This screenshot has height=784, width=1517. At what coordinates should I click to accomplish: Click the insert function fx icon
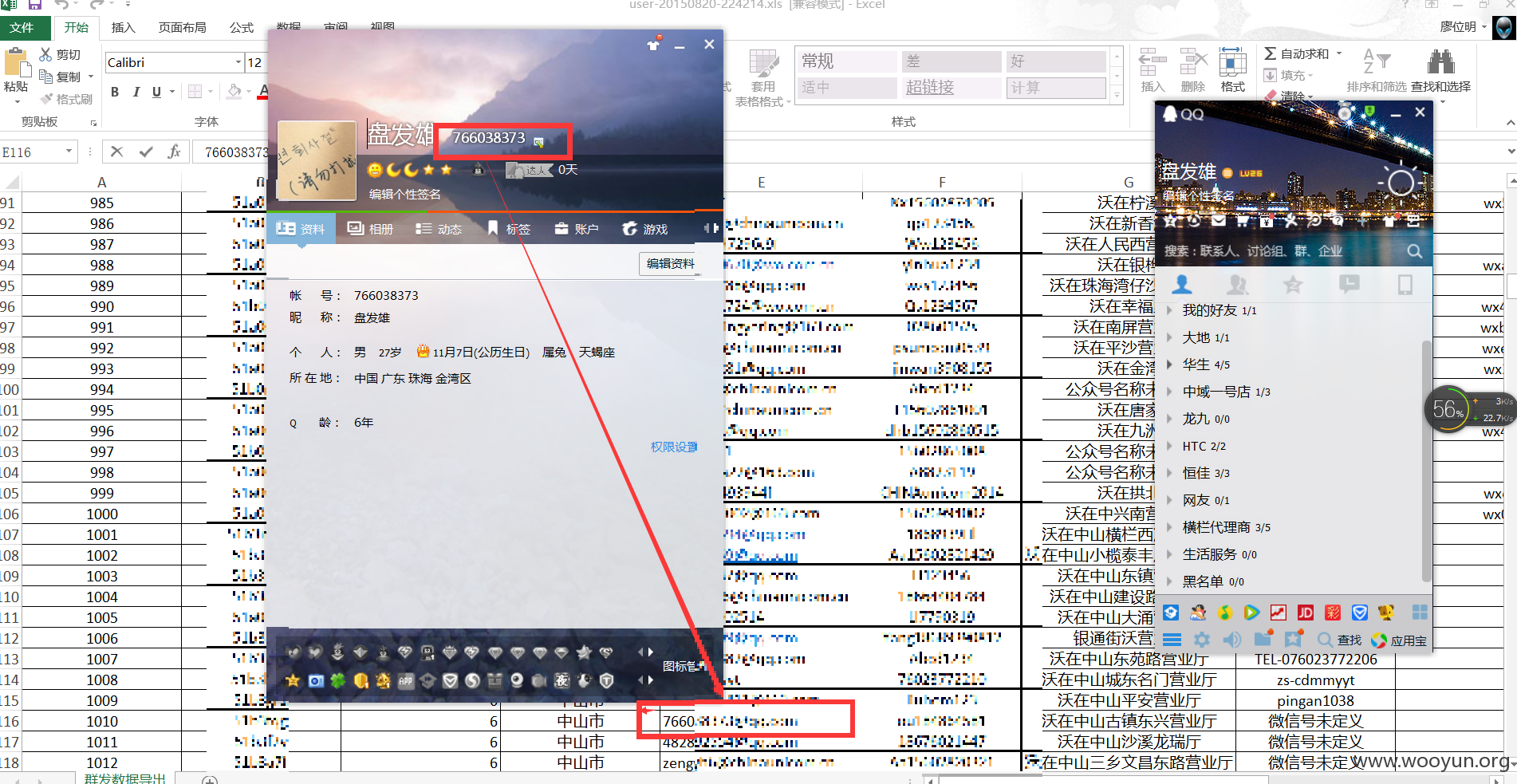click(174, 152)
